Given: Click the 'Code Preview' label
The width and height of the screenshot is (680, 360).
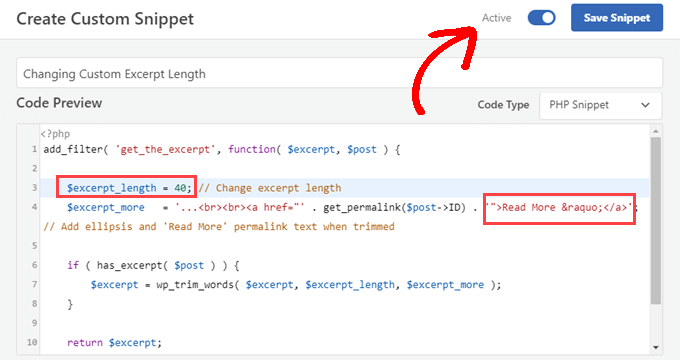Looking at the screenshot, I should pyautogui.click(x=59, y=103).
